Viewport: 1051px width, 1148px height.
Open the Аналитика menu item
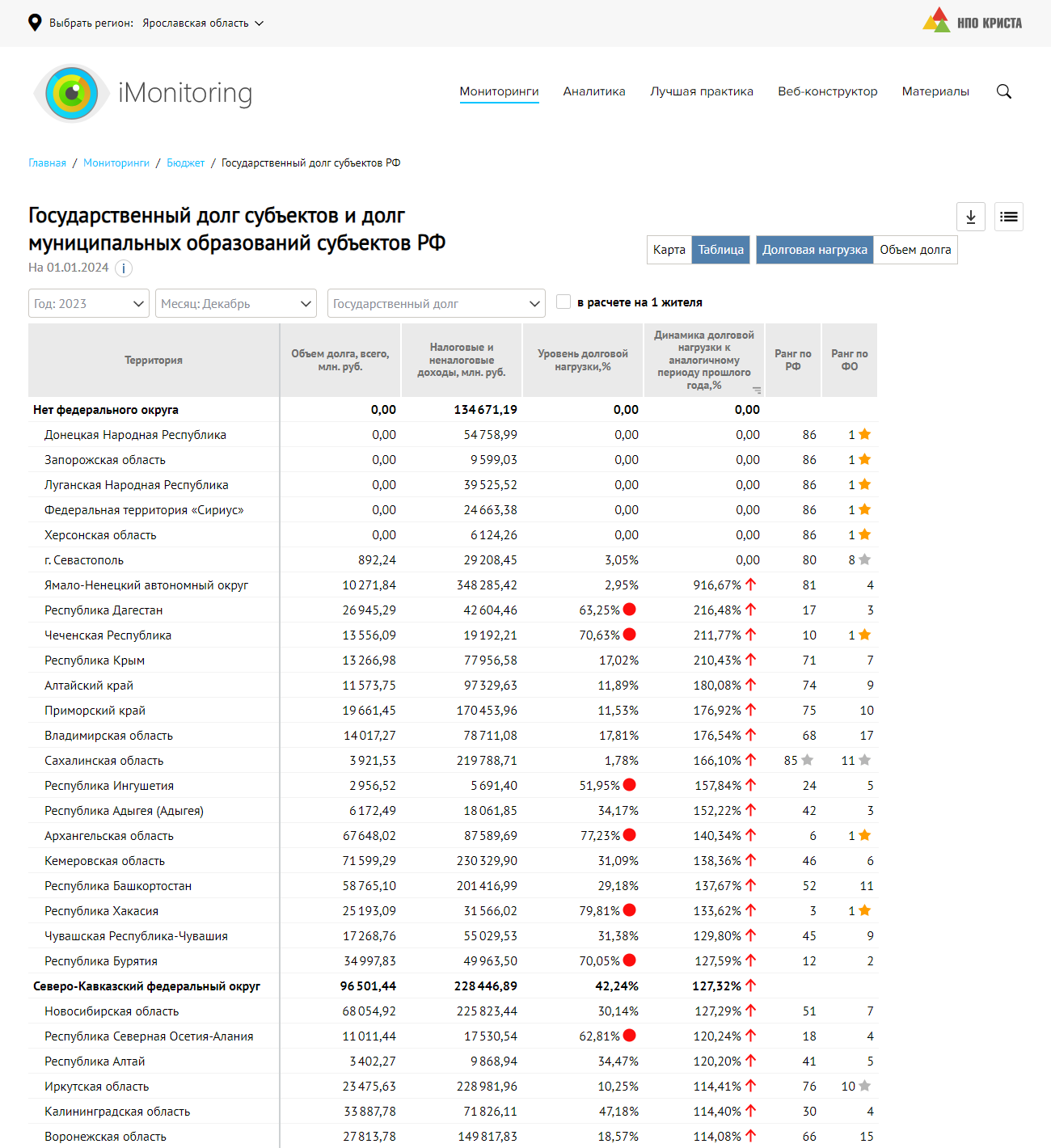point(594,91)
